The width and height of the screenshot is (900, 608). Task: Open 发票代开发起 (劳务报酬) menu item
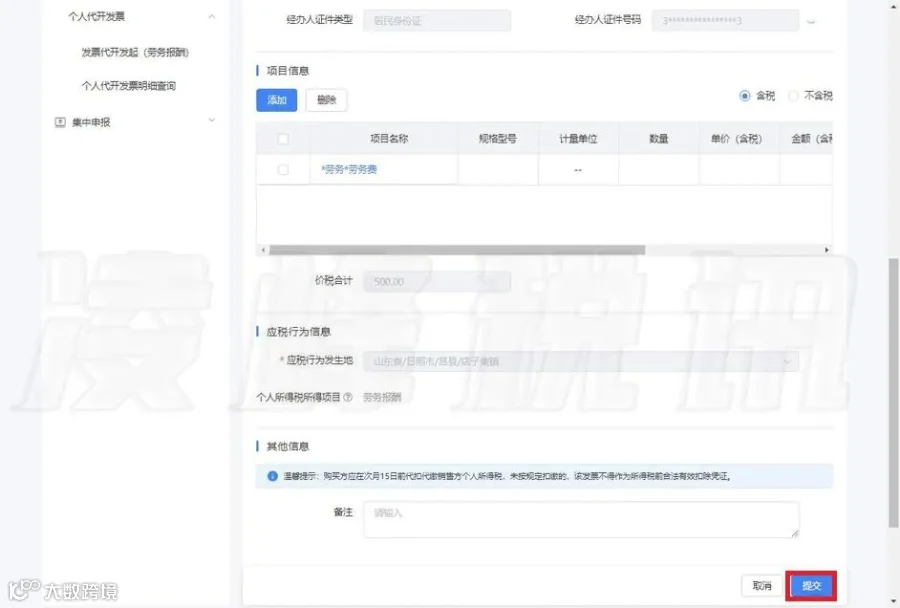[x=135, y=52]
